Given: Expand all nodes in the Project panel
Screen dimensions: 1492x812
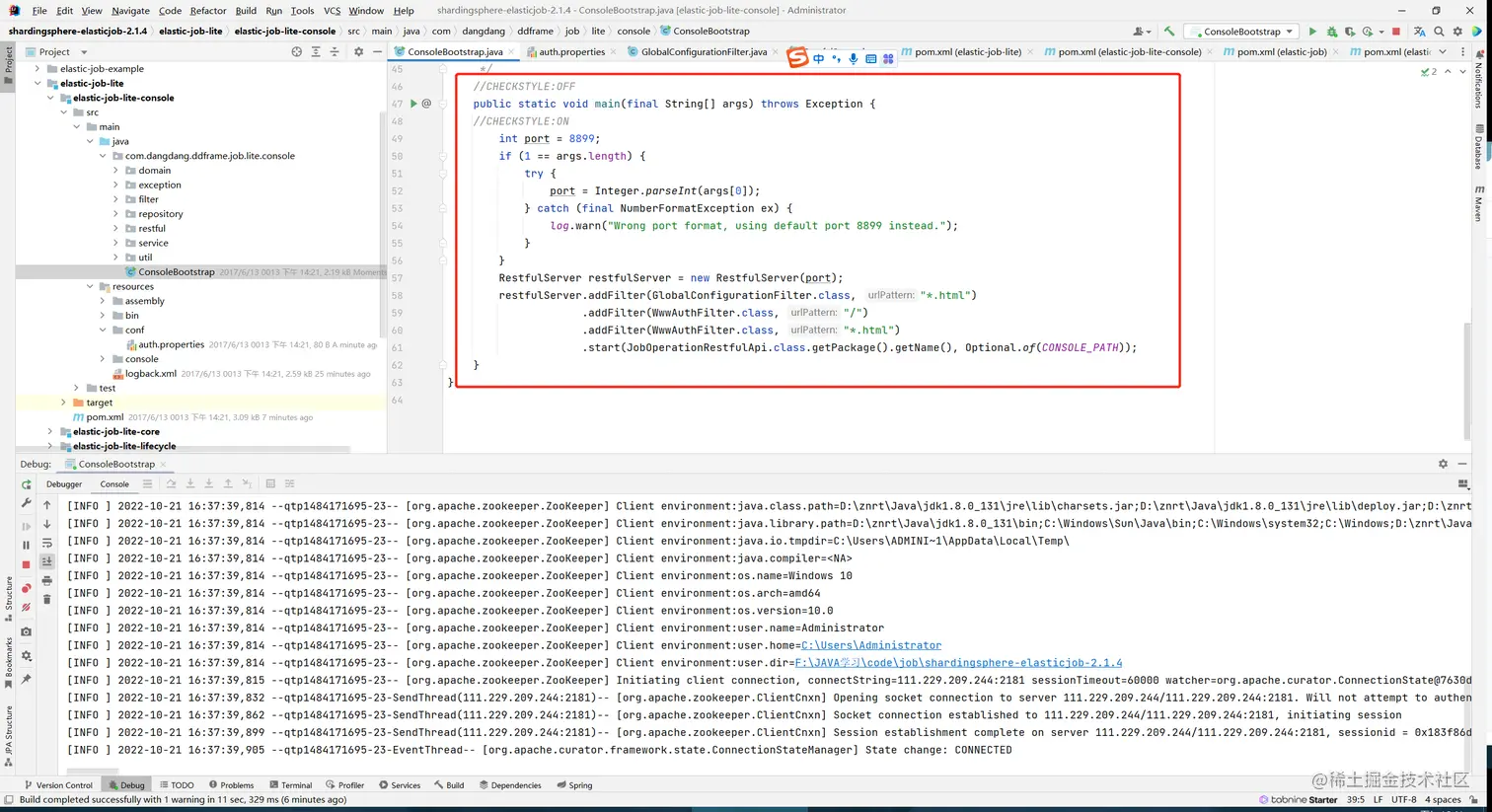Looking at the screenshot, I should (316, 52).
